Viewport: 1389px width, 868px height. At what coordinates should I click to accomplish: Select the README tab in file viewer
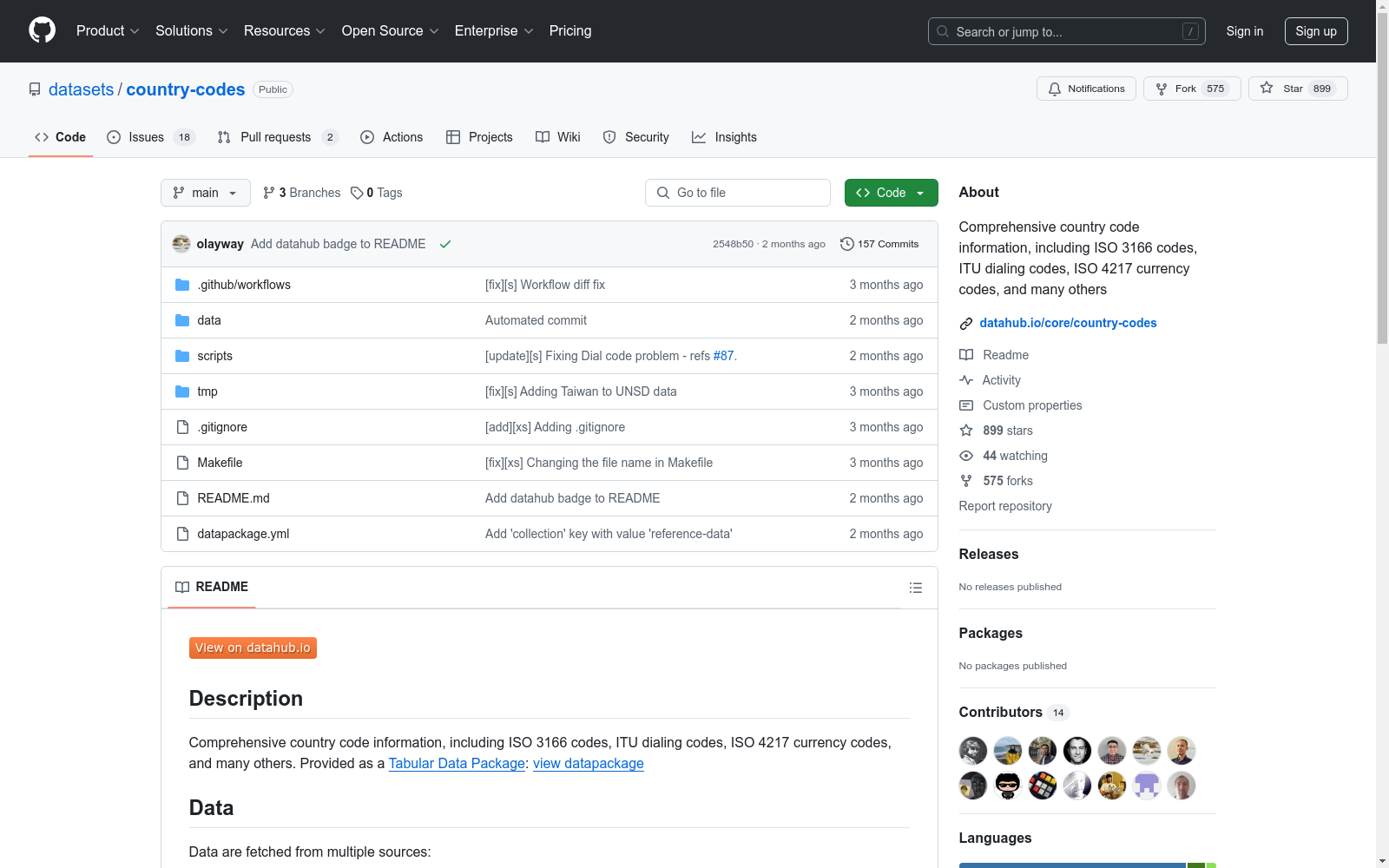212,588
